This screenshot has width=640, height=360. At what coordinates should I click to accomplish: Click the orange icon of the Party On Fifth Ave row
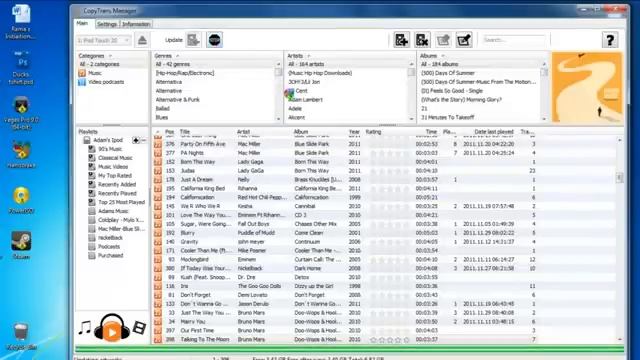click(x=158, y=144)
